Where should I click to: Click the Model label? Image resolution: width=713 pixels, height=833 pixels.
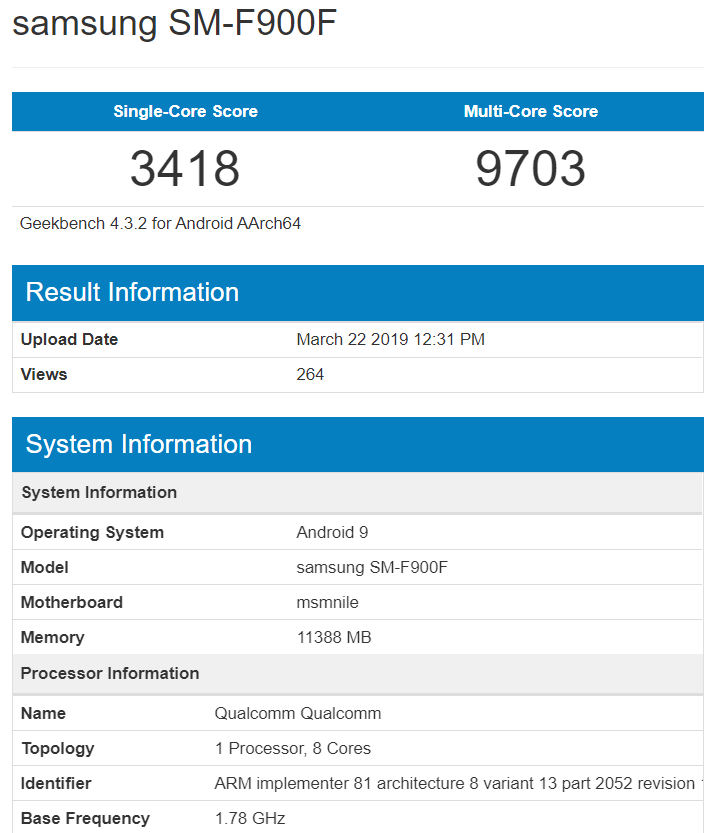click(45, 567)
